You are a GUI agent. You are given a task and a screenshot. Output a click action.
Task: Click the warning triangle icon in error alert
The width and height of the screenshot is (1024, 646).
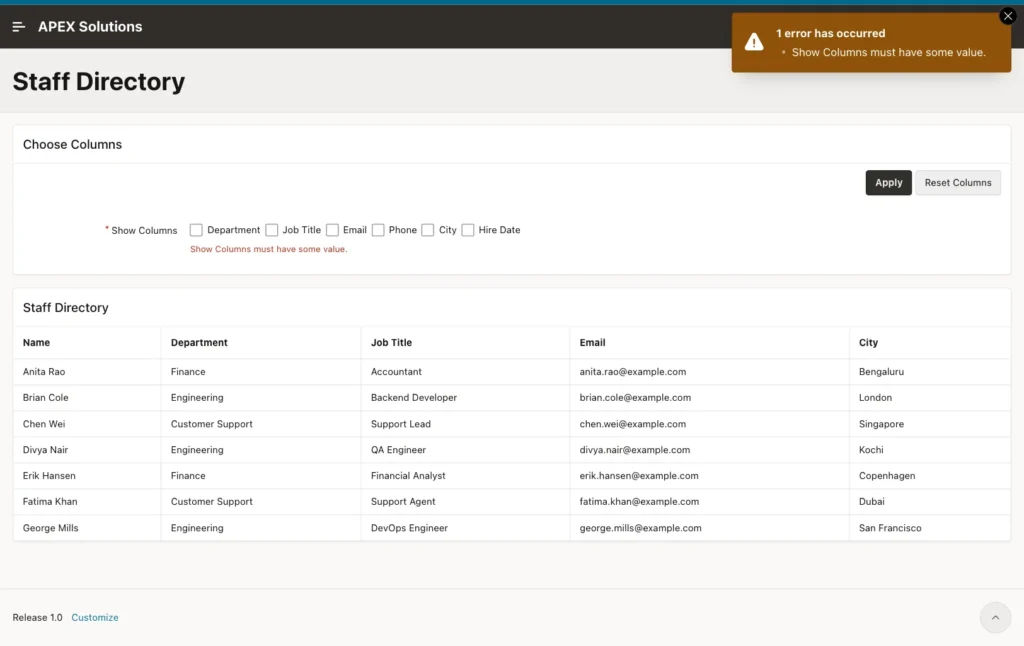[754, 42]
